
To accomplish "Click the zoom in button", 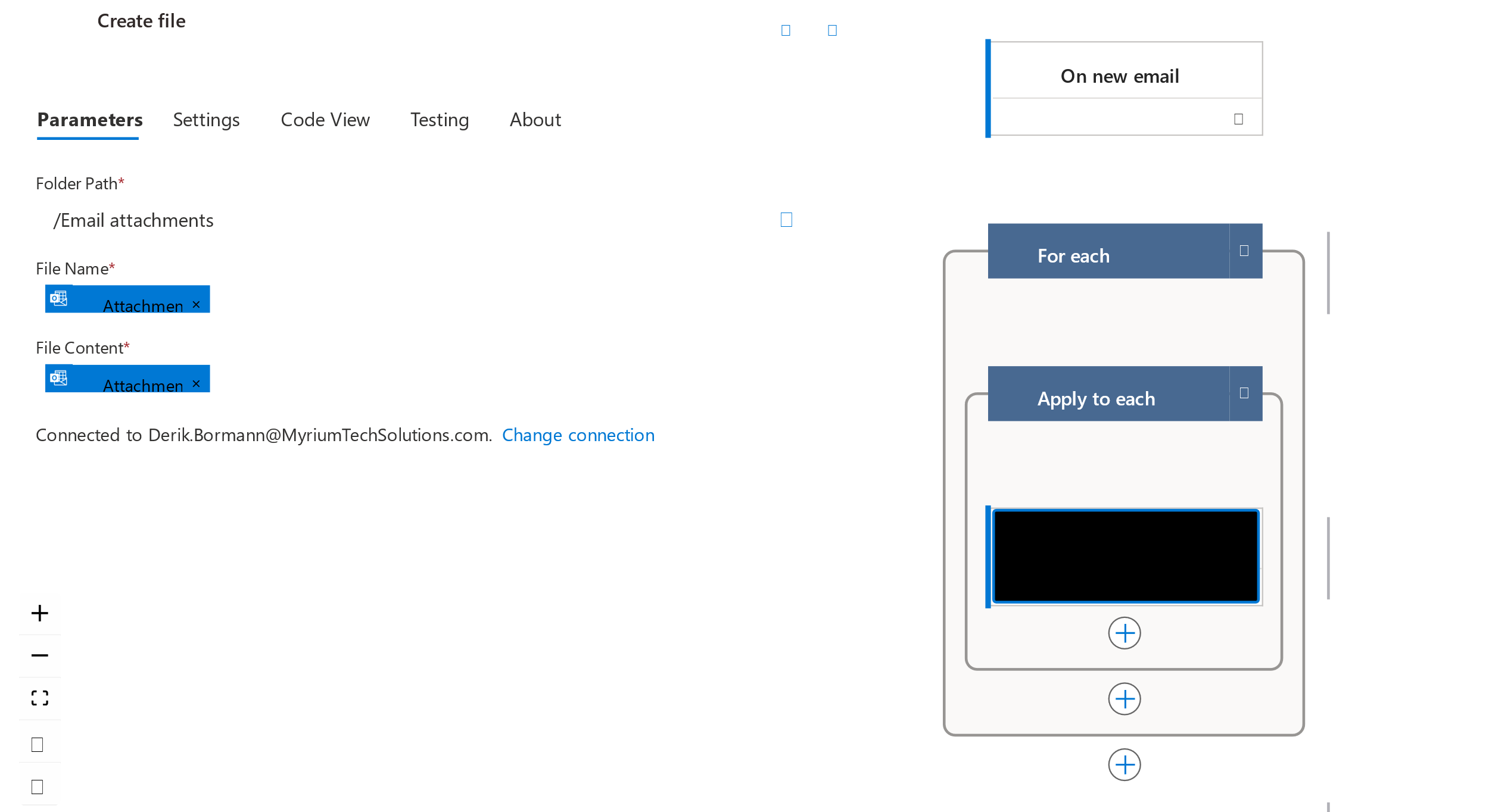I will coord(40,612).
